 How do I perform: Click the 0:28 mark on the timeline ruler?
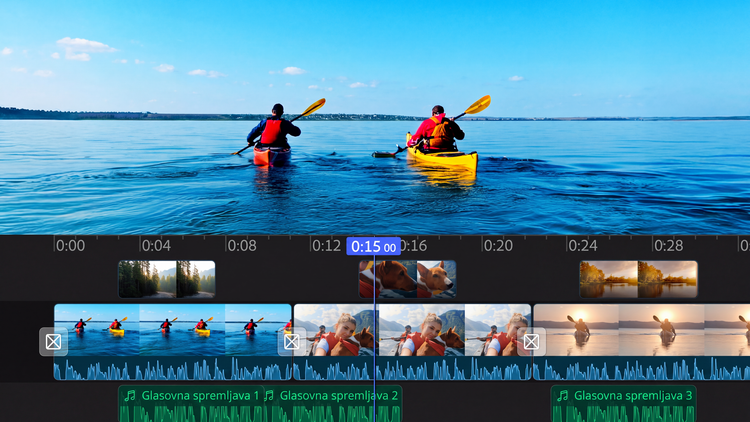coord(669,246)
